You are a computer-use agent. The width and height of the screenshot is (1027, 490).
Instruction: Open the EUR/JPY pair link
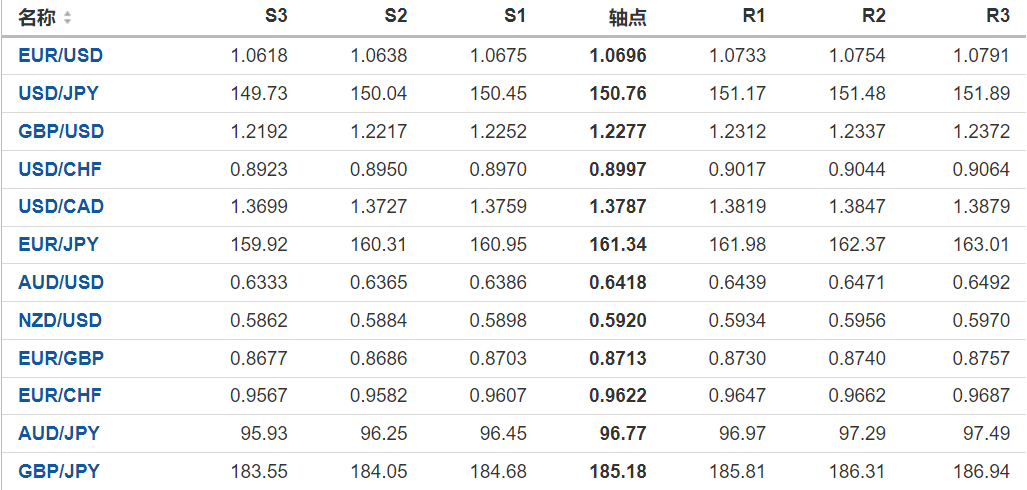pos(59,244)
